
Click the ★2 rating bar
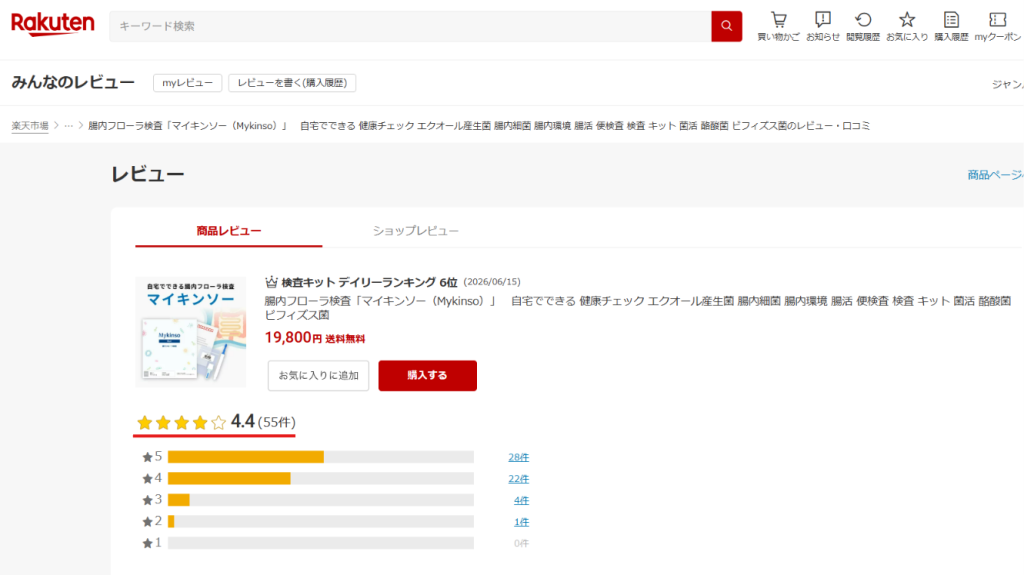click(x=321, y=521)
